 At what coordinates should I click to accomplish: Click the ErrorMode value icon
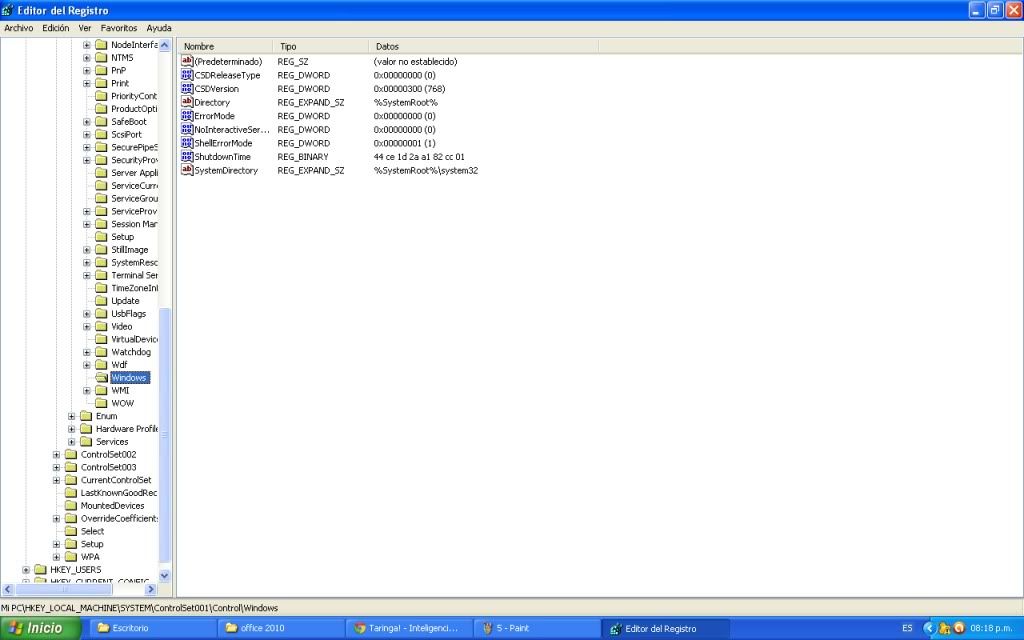click(x=187, y=116)
